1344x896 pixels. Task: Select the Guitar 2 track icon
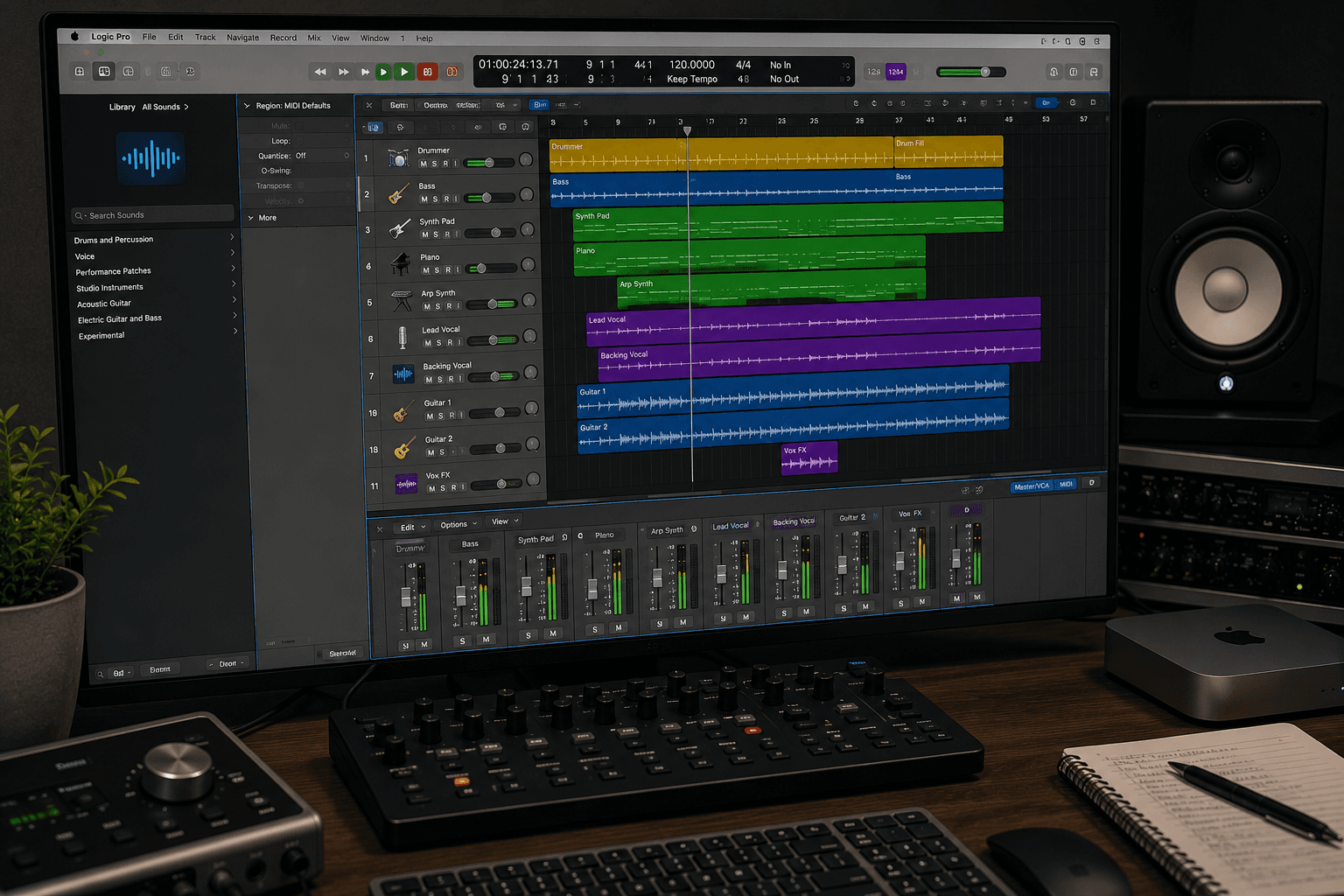(x=405, y=447)
